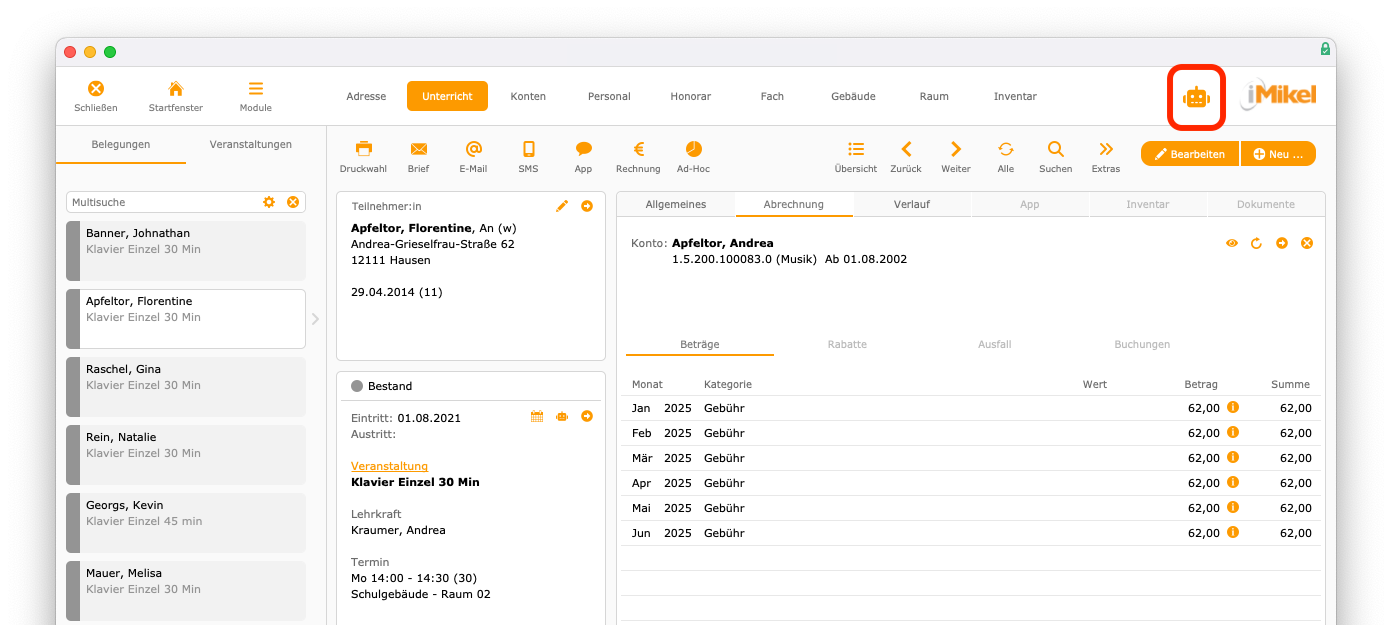Open the Übersicht list icon
The height and width of the screenshot is (625, 1392).
click(856, 149)
